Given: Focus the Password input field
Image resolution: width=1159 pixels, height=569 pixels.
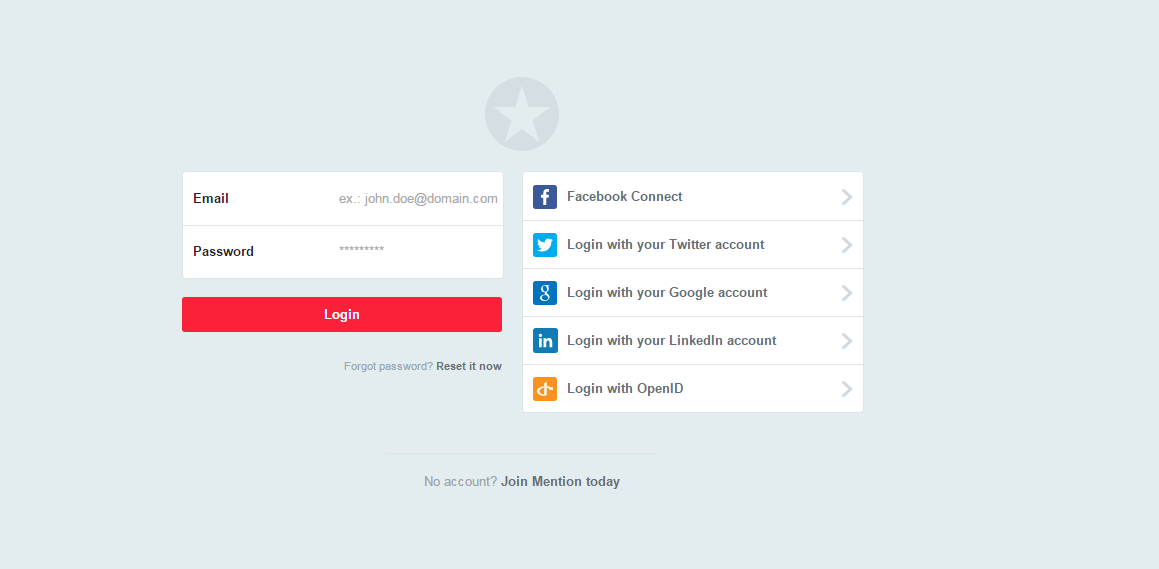Looking at the screenshot, I should pos(418,250).
